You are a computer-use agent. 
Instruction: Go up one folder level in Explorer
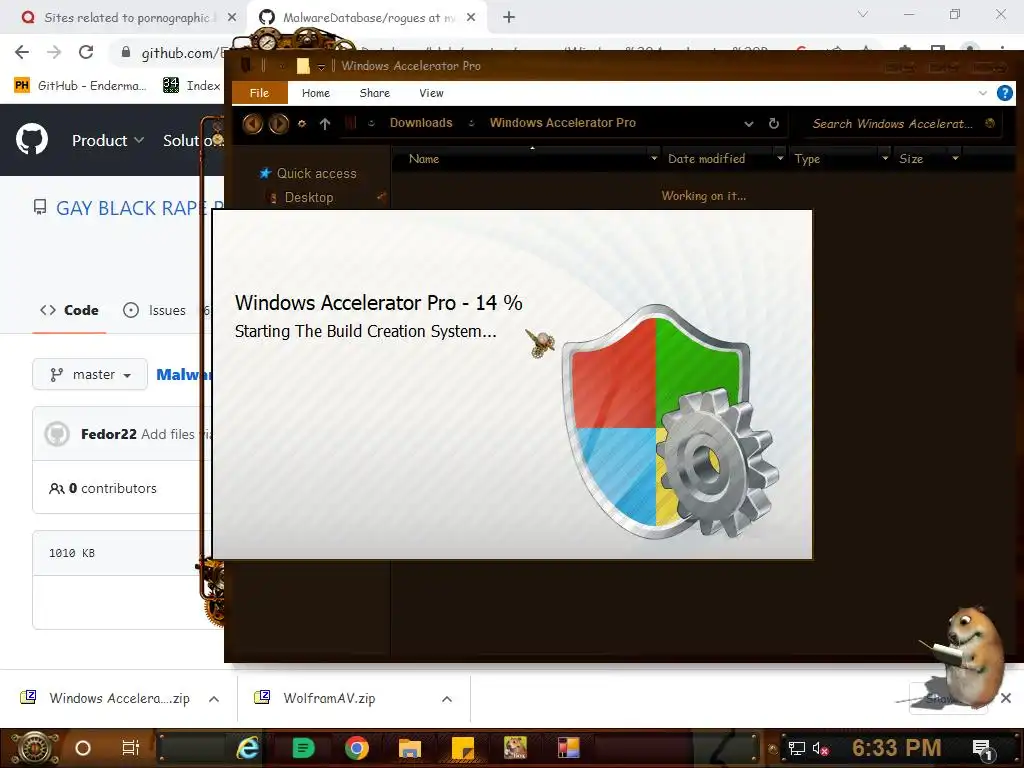click(x=325, y=123)
